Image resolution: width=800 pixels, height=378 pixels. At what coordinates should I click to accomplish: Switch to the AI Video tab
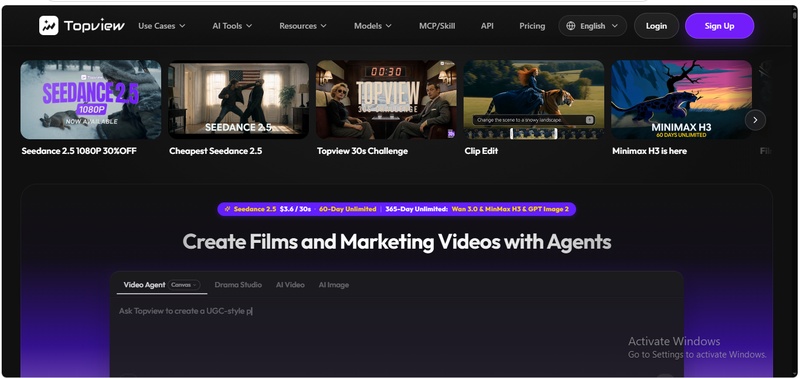click(x=290, y=285)
